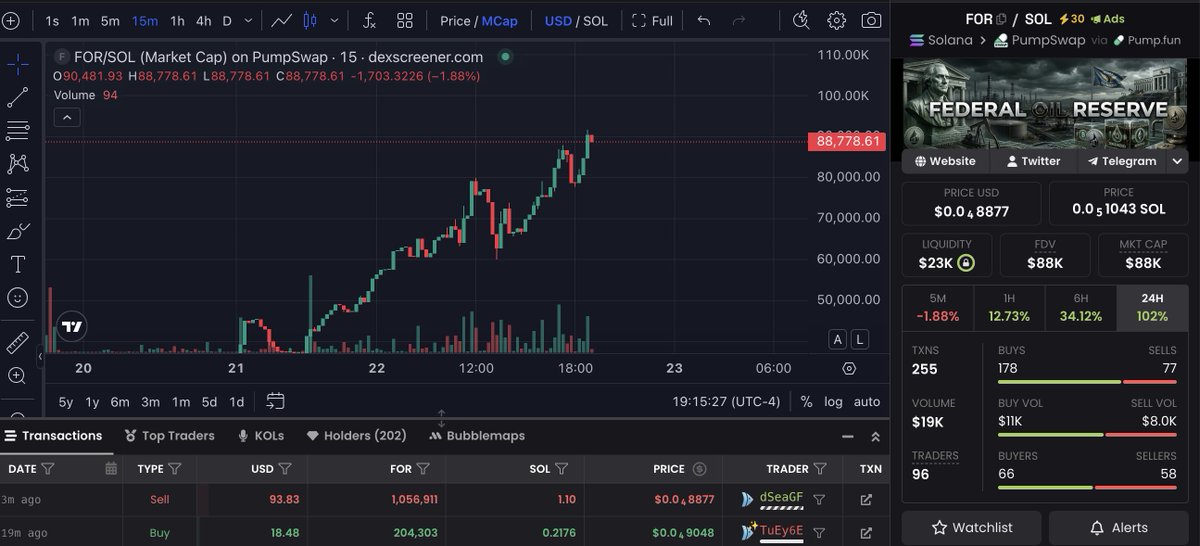Screen dimensions: 1200x546
Task: Select the 24H stats tab
Action: (x=1152, y=307)
